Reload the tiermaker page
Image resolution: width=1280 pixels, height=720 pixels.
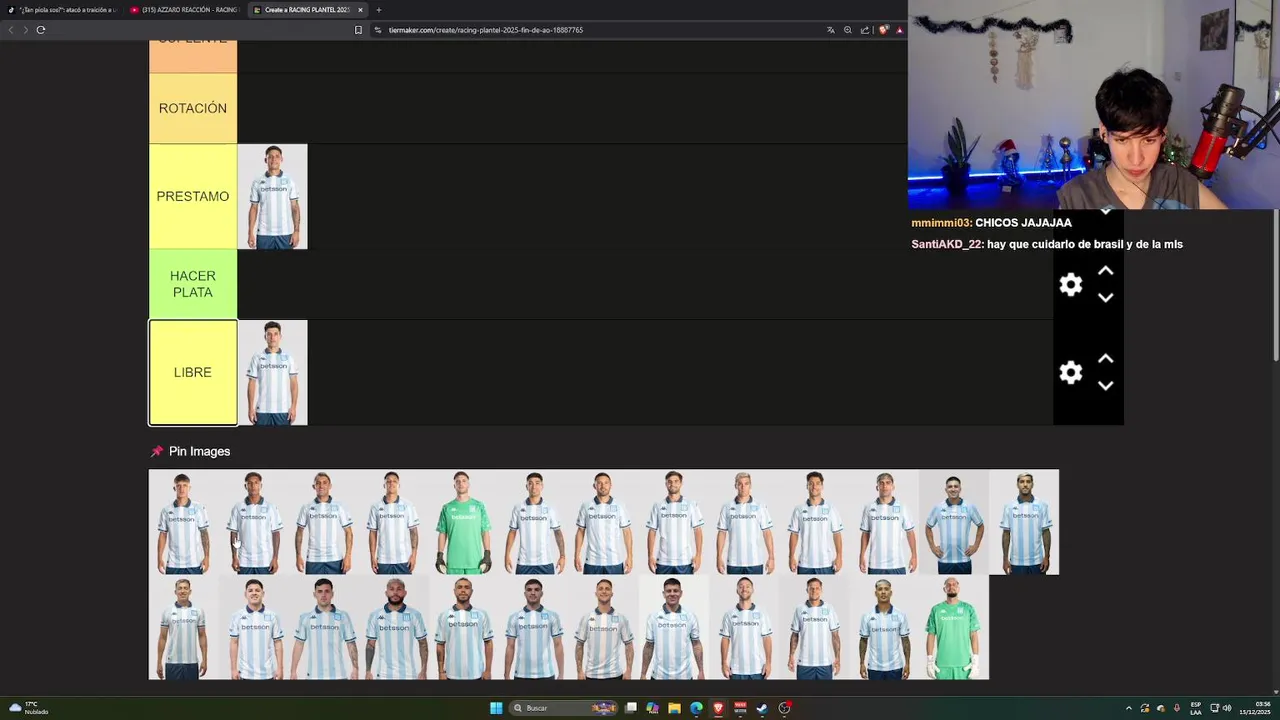click(x=41, y=30)
